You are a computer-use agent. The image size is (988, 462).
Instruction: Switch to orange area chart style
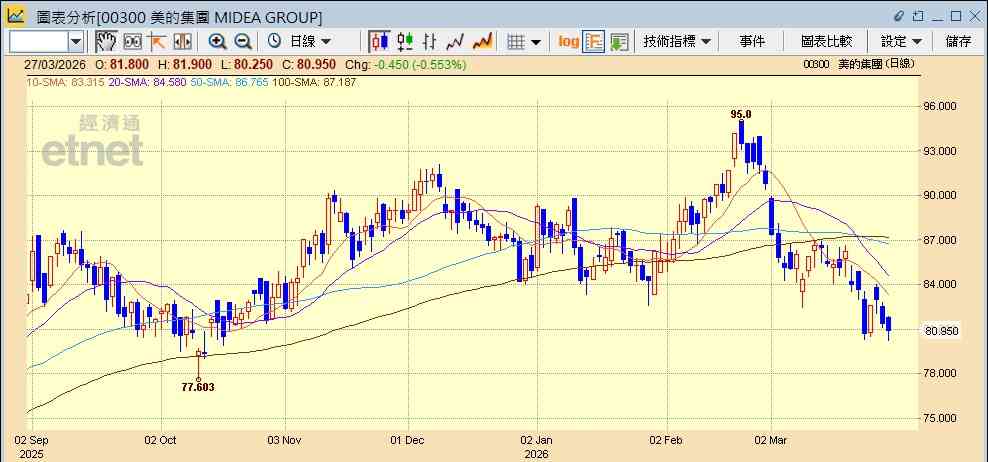point(482,42)
